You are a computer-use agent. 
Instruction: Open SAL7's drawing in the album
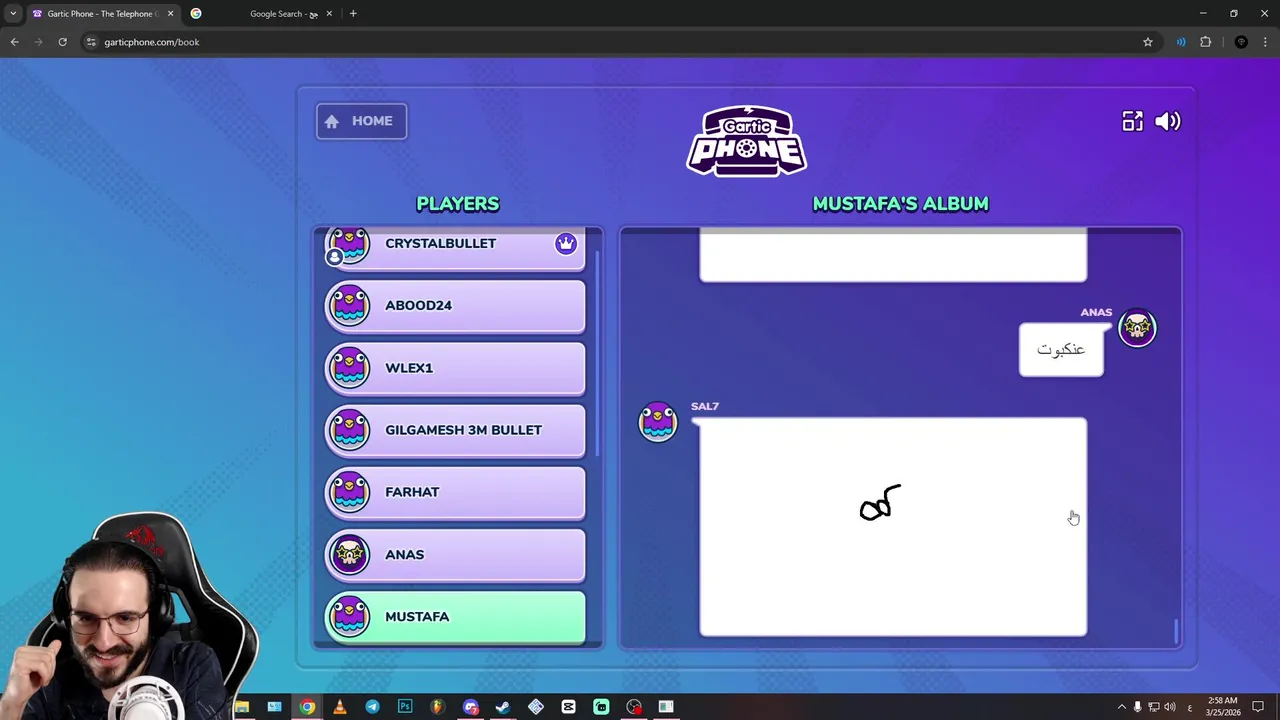tap(893, 527)
